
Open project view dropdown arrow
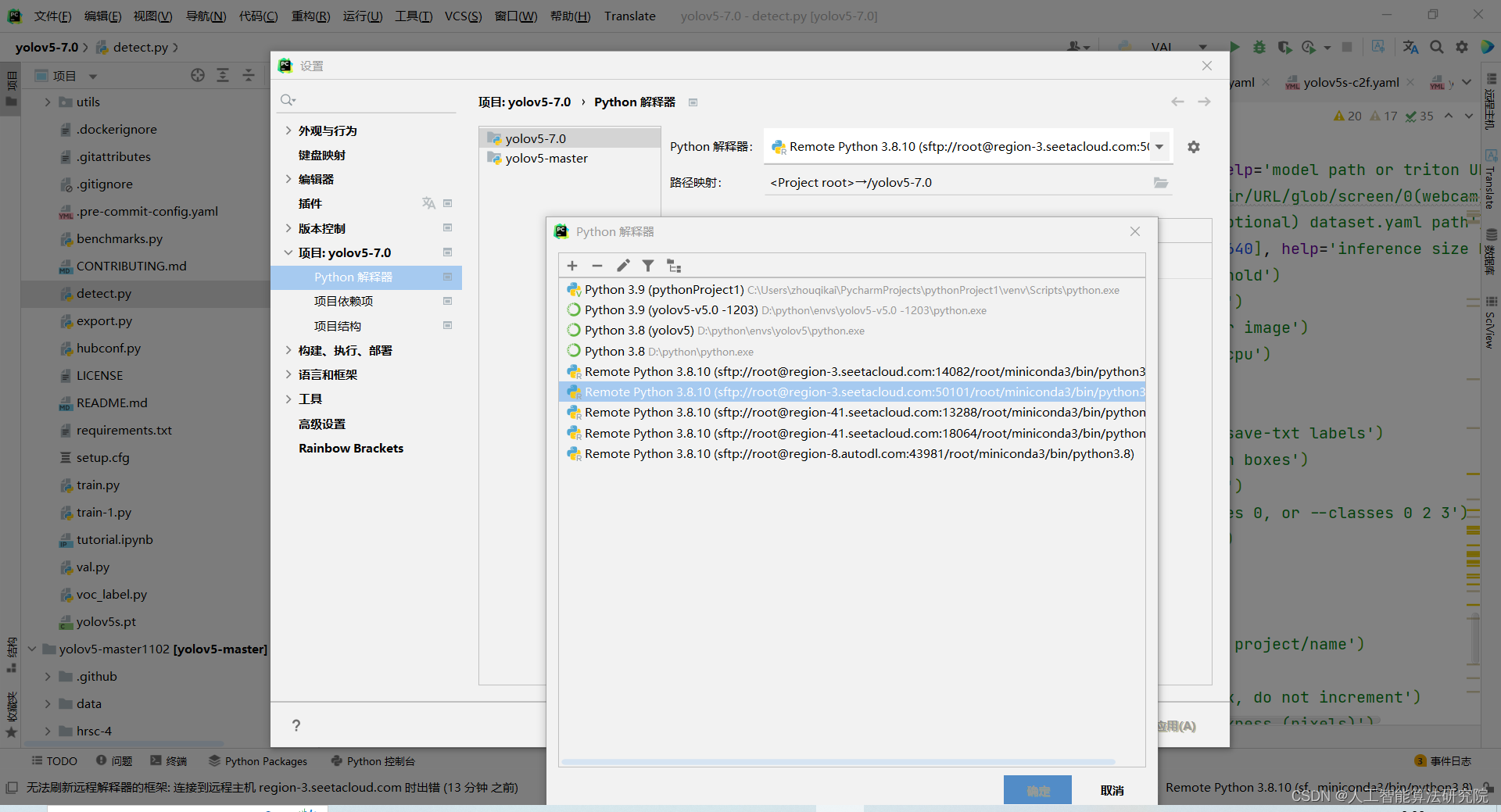[x=93, y=77]
